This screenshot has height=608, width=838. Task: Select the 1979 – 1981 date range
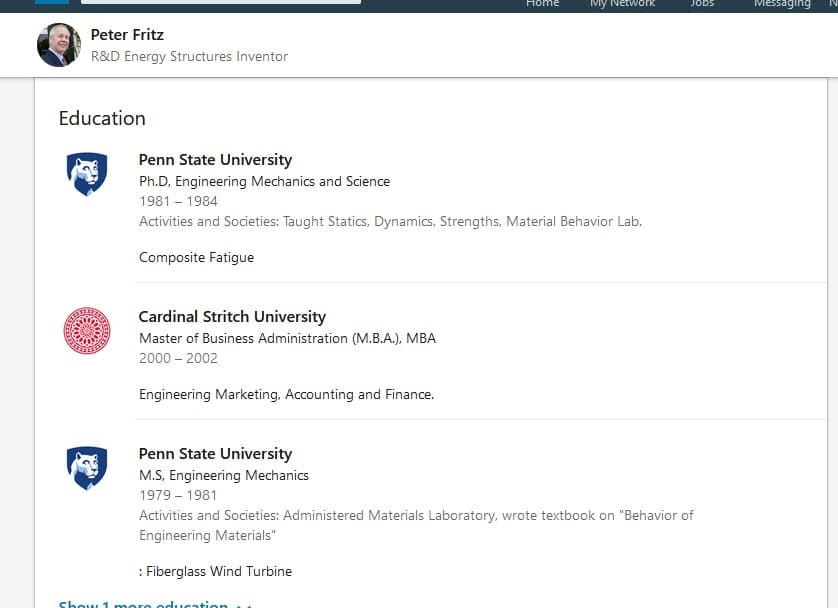coord(178,495)
